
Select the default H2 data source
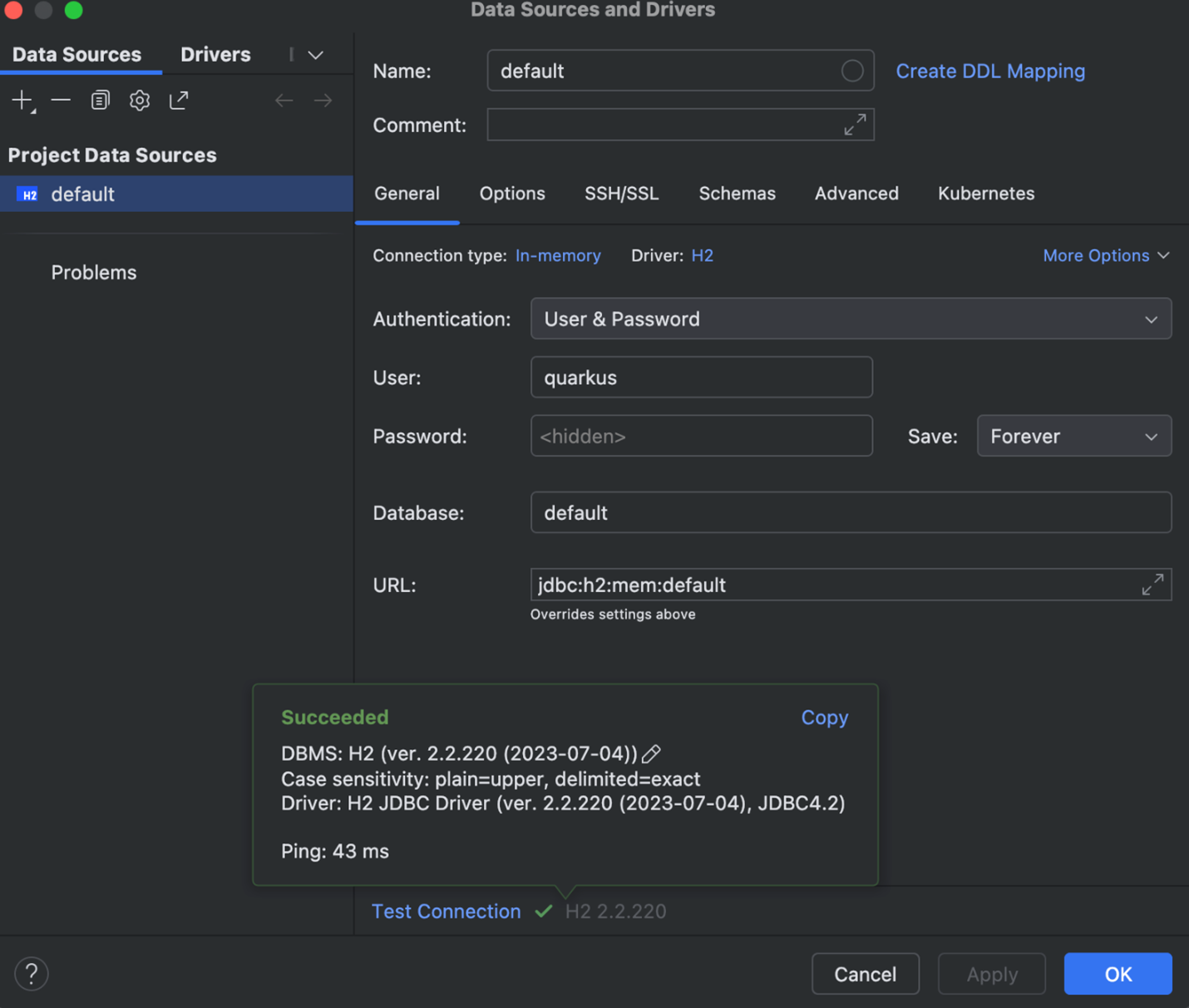[x=83, y=195]
